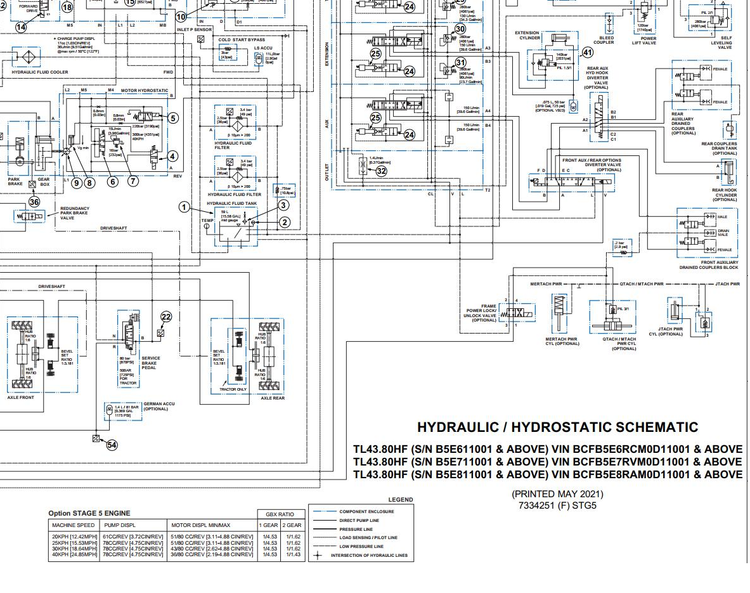This screenshot has width=750, height=593.
Task: Click callout number 22
Action: (x=166, y=317)
